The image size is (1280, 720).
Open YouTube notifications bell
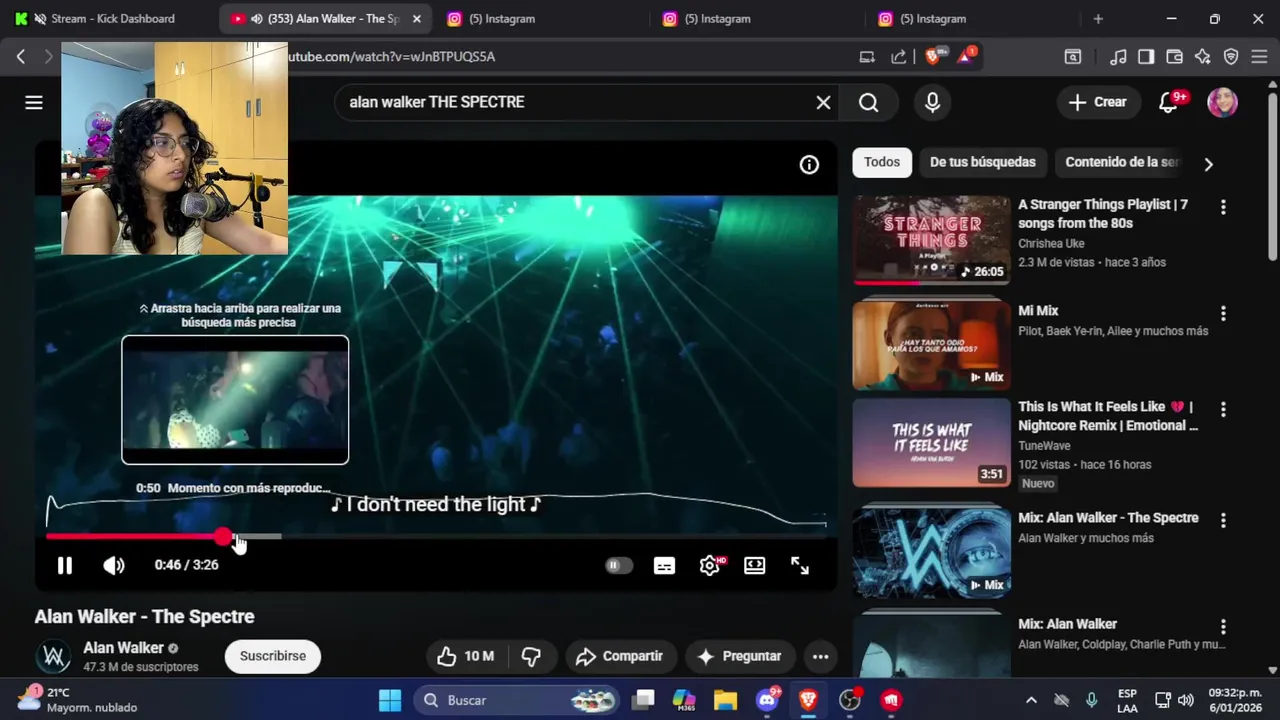[x=1168, y=102]
